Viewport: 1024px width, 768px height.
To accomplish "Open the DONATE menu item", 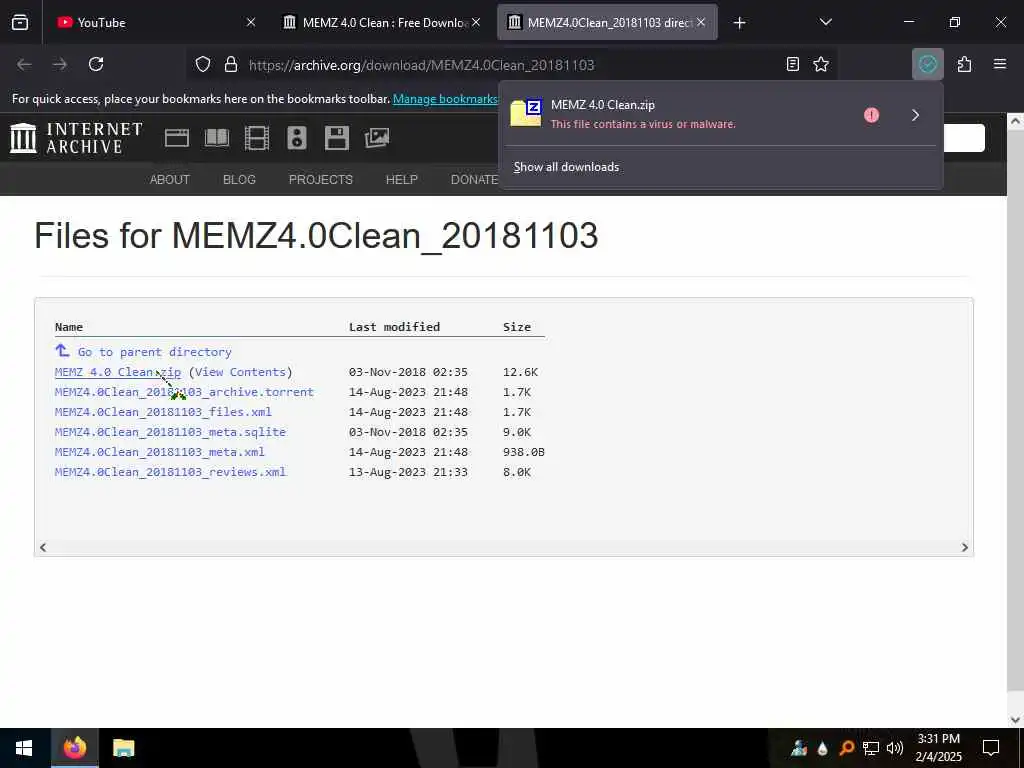I will (475, 180).
